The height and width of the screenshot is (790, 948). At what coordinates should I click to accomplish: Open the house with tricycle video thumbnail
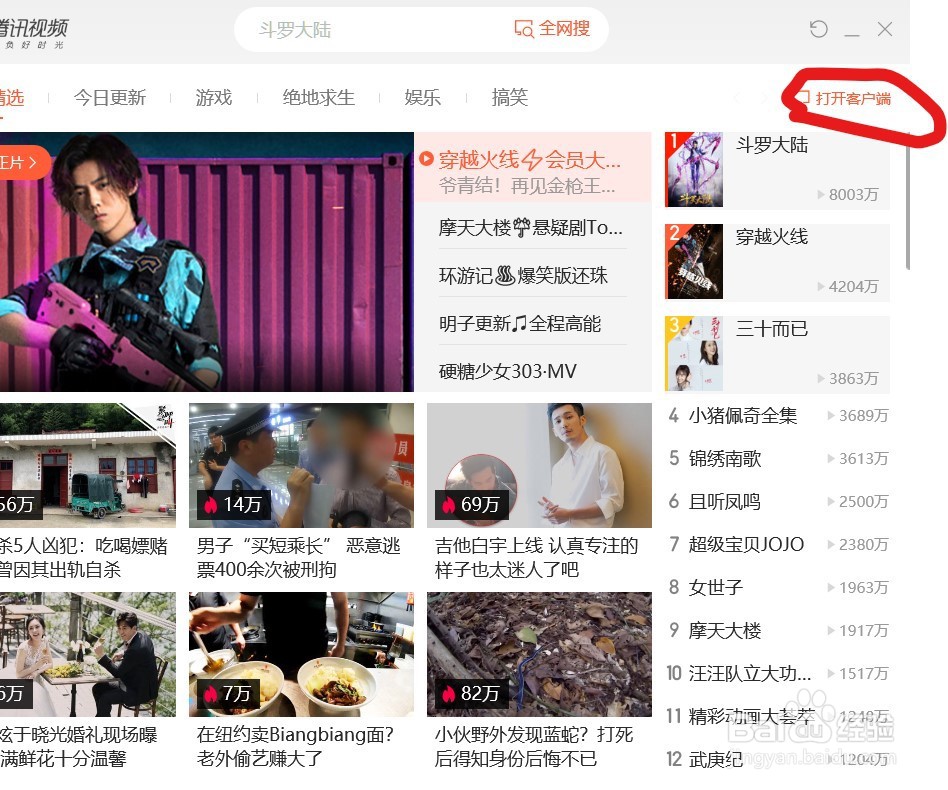[x=88, y=465]
